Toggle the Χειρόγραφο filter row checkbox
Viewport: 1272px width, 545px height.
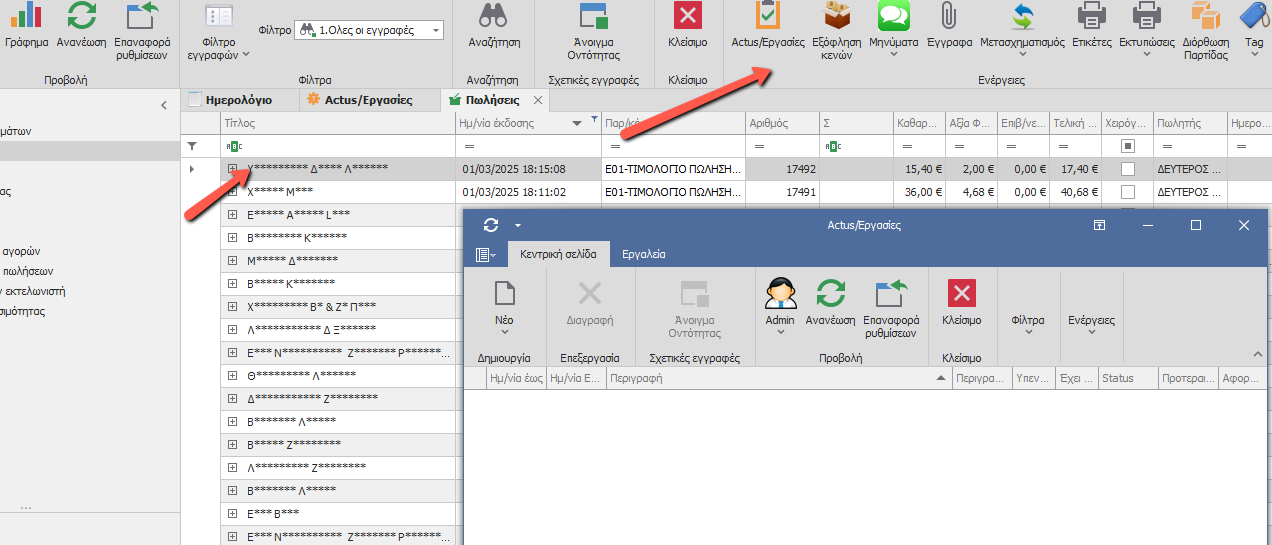click(x=1128, y=146)
